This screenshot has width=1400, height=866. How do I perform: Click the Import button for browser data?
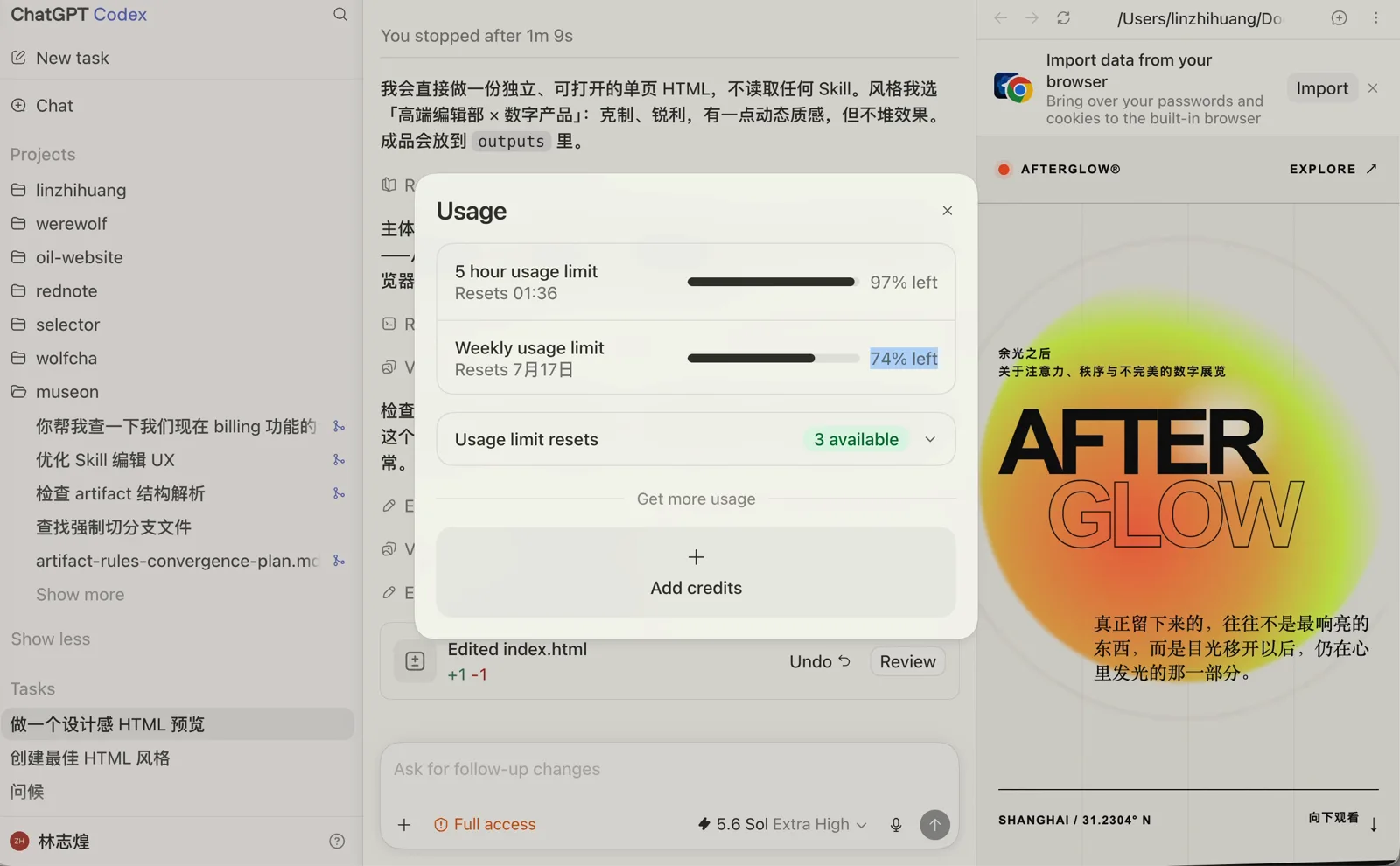pyautogui.click(x=1322, y=88)
